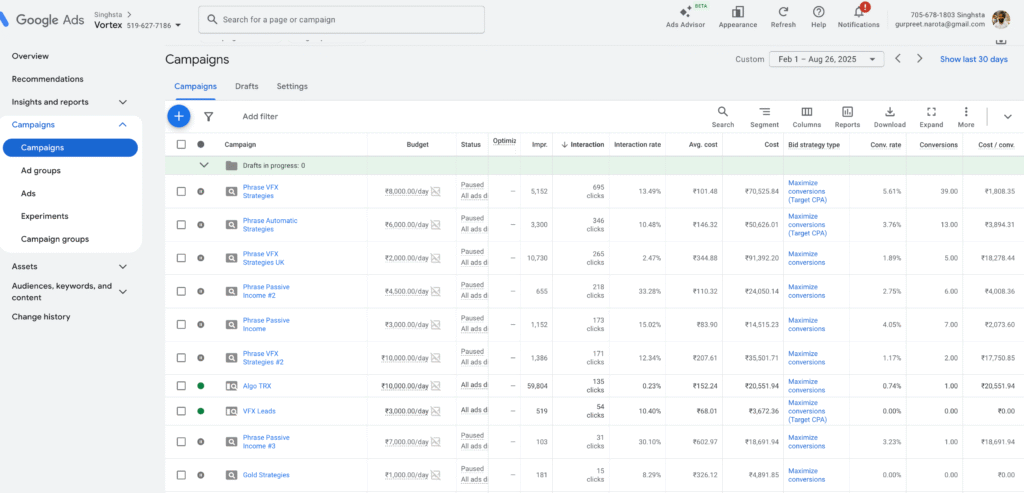
Task: Focus the search for a page or campaign field
Action: (x=342, y=20)
